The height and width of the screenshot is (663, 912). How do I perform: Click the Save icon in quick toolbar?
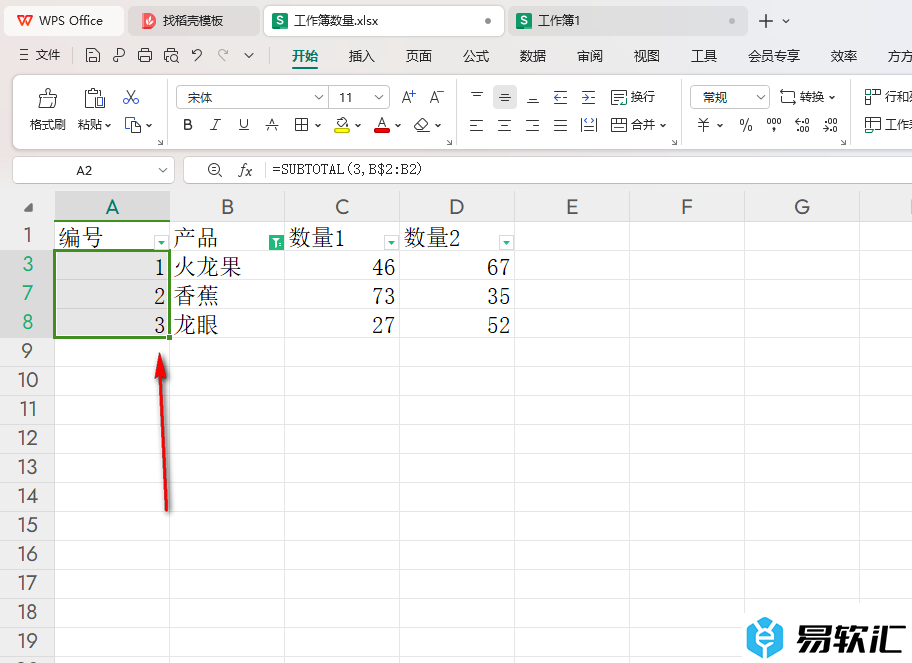[92, 55]
